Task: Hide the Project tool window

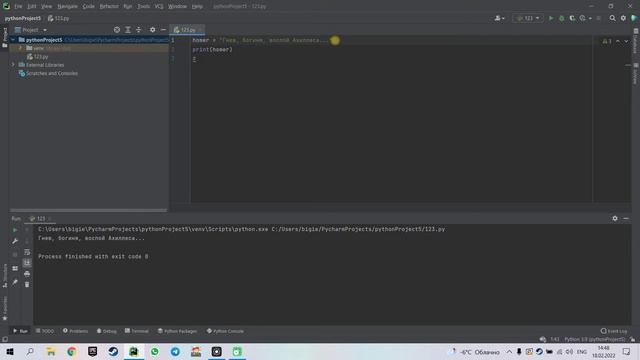Action: coord(163,30)
